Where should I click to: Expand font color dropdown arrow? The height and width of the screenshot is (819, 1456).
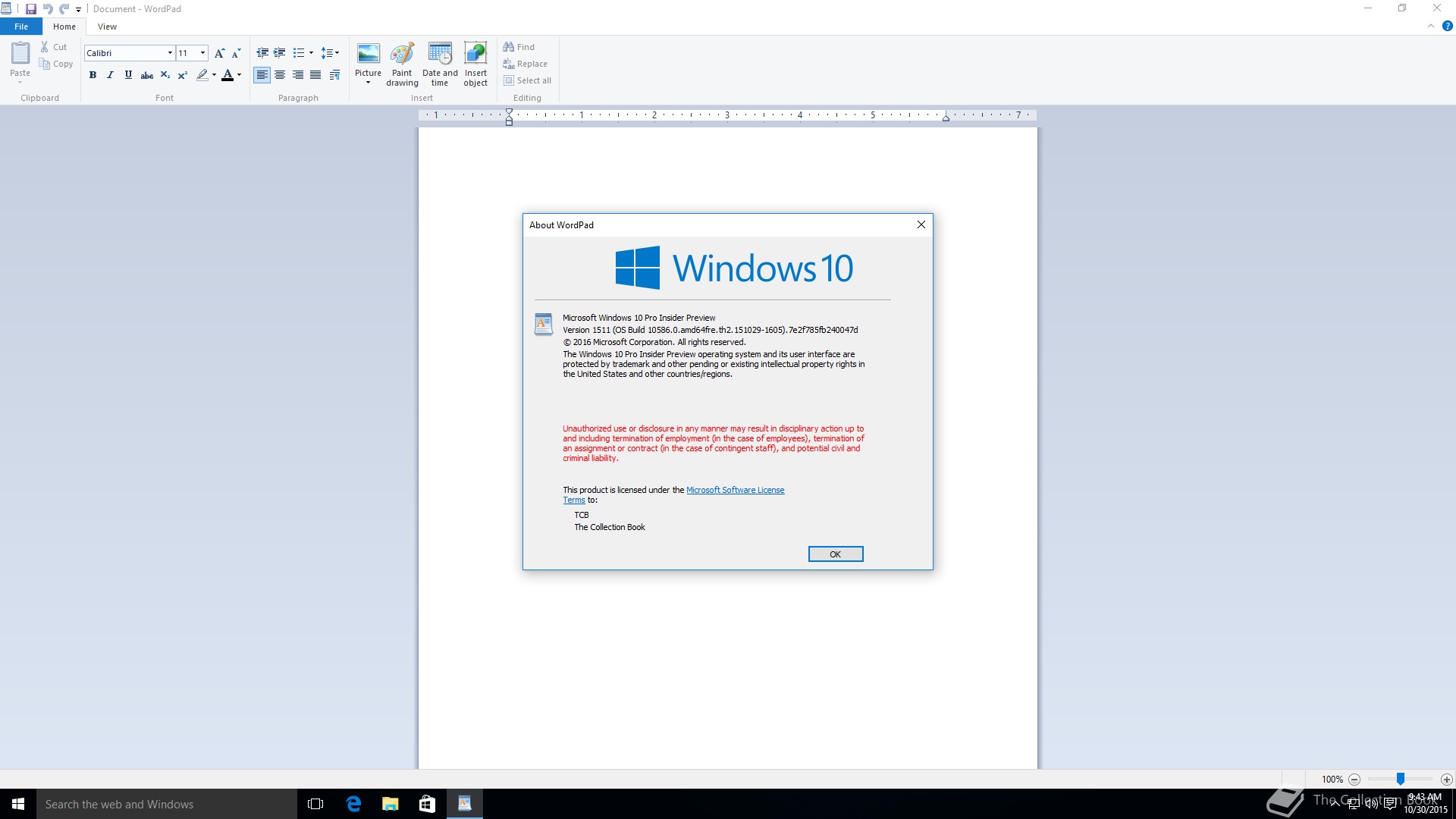coord(239,75)
